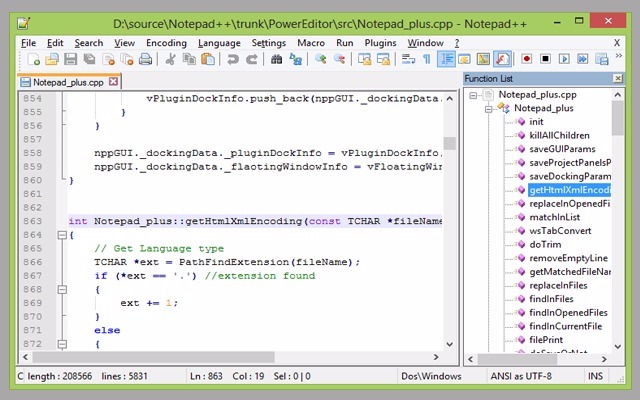Toggle synchronized vertical scrolling icon
Viewport: 640px width, 400px height.
tap(364, 59)
